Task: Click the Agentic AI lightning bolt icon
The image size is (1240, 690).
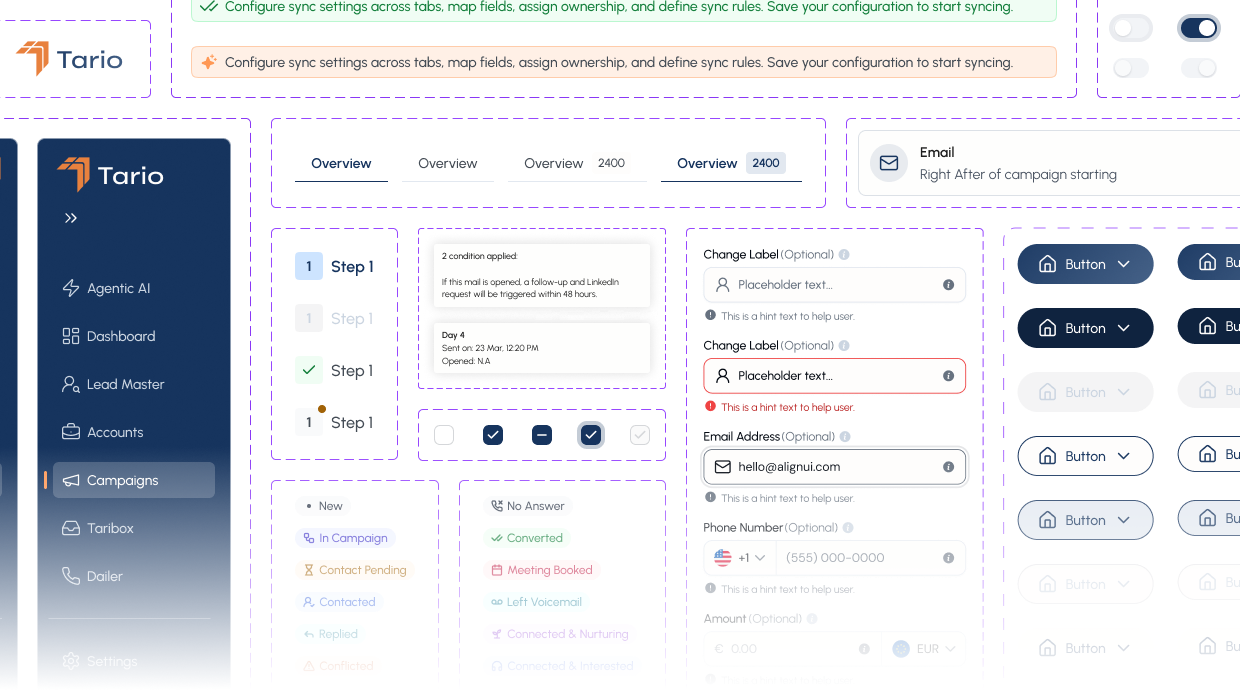Action: point(71,288)
